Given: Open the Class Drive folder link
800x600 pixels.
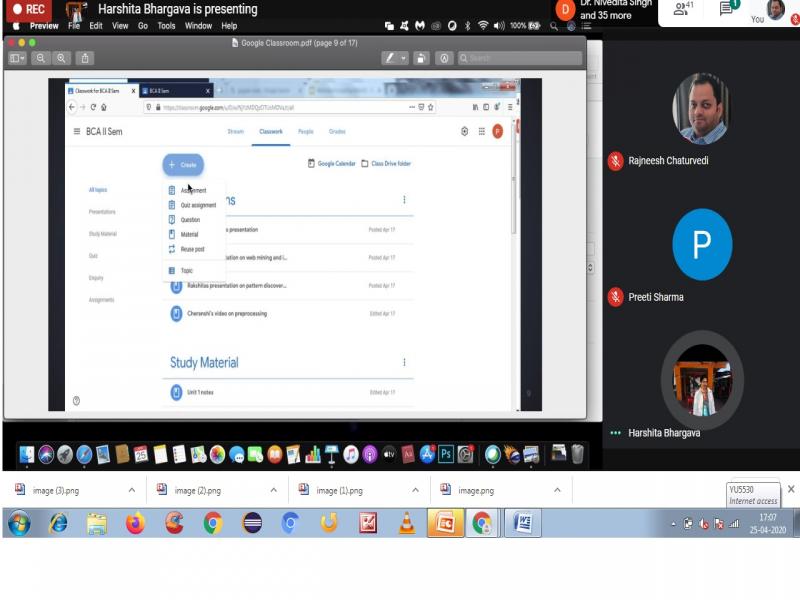Looking at the screenshot, I should [x=386, y=164].
